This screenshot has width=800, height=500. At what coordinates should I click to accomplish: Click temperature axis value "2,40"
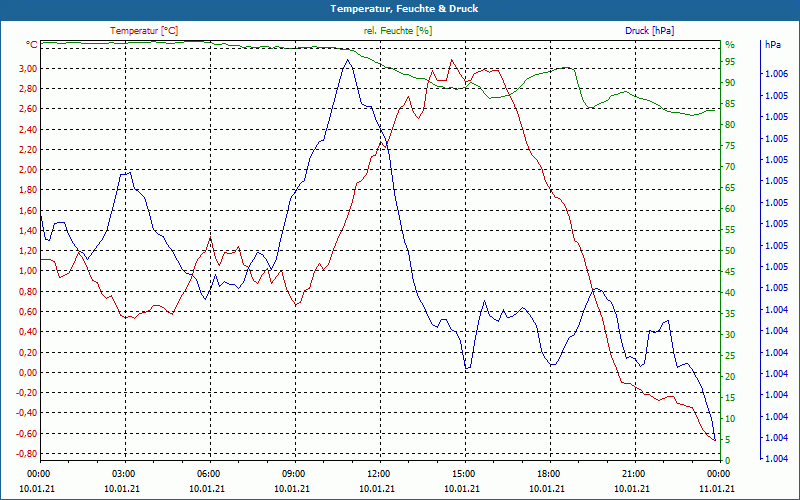click(x=29, y=129)
